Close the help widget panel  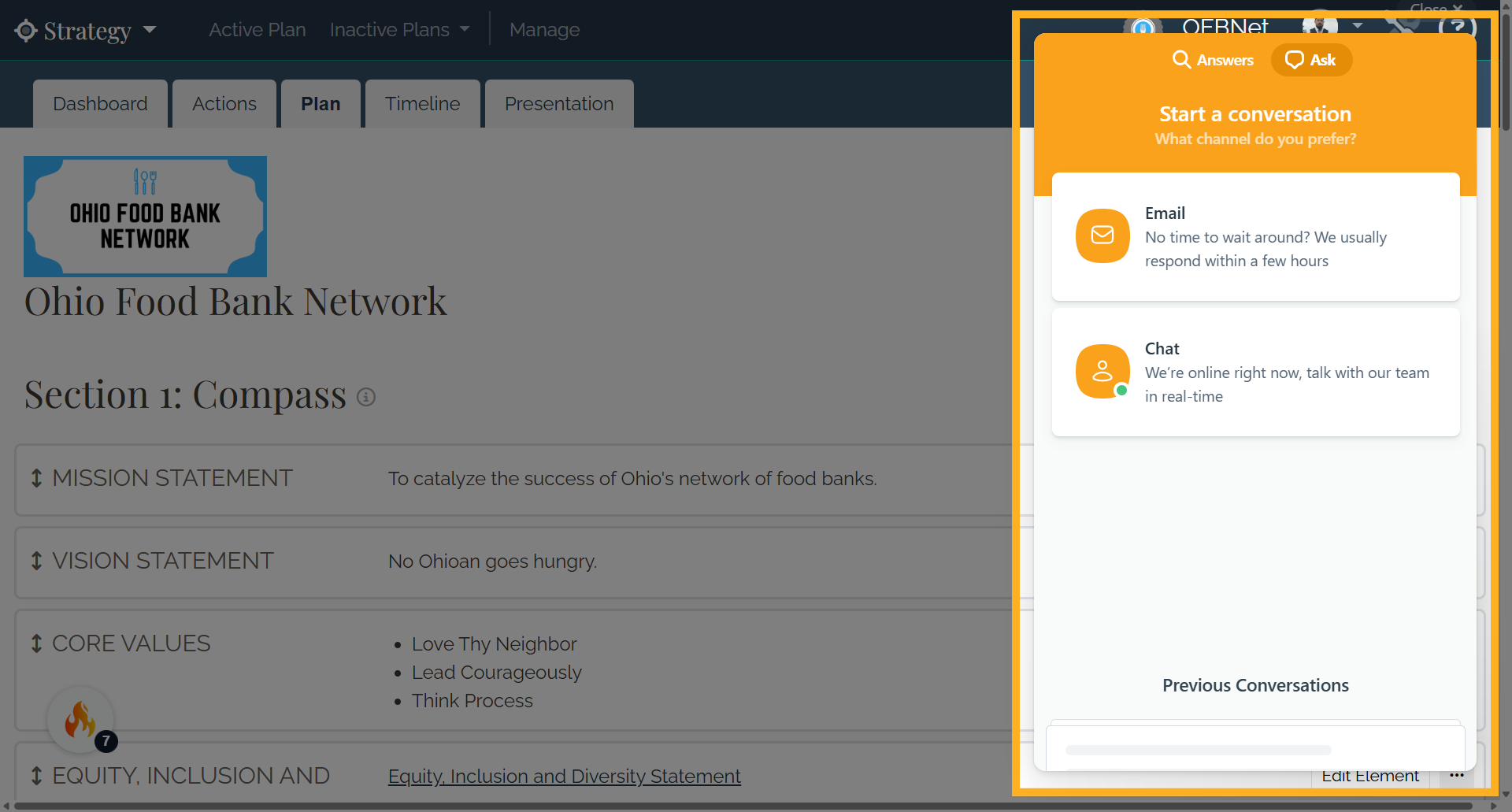[1436, 8]
